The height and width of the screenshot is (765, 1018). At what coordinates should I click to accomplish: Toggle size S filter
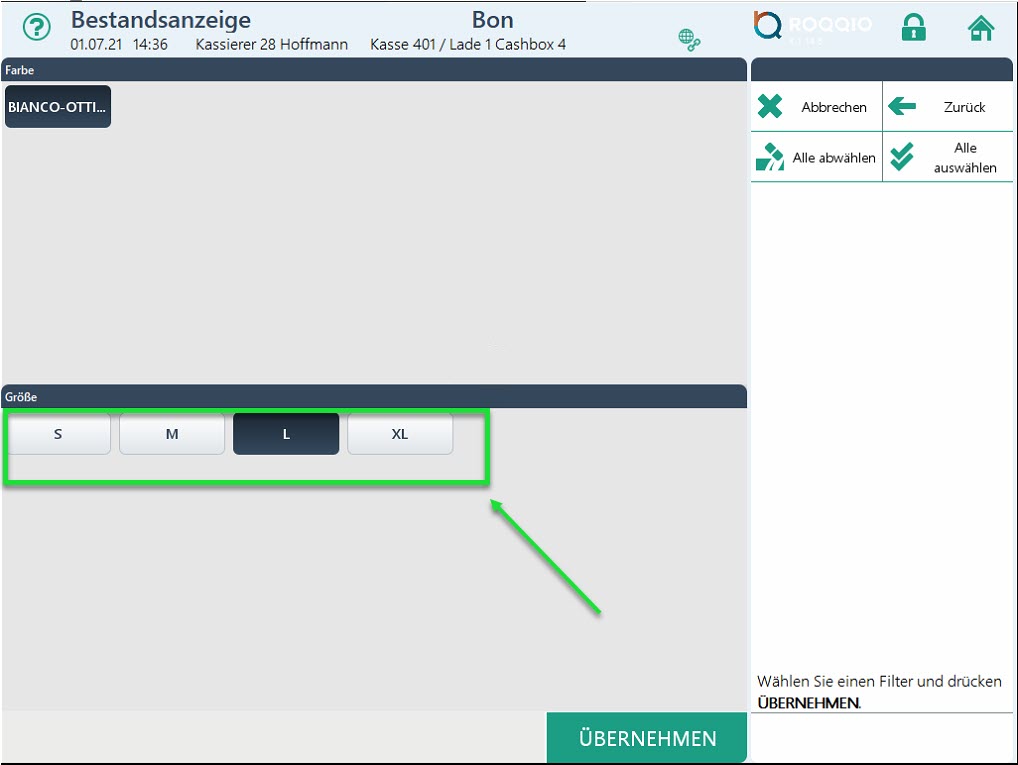(x=58, y=435)
